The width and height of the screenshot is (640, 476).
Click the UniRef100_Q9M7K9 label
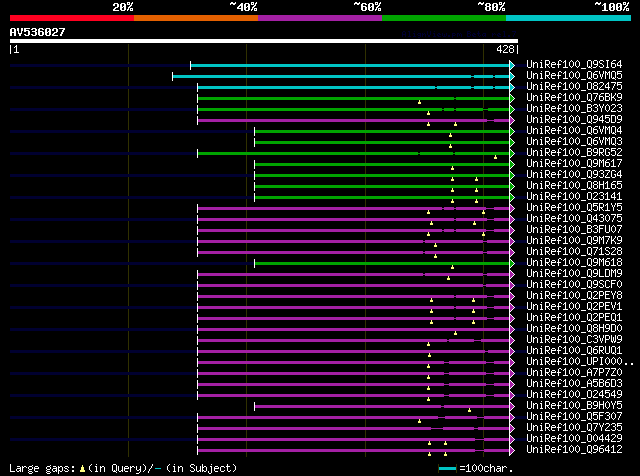click(x=574, y=241)
